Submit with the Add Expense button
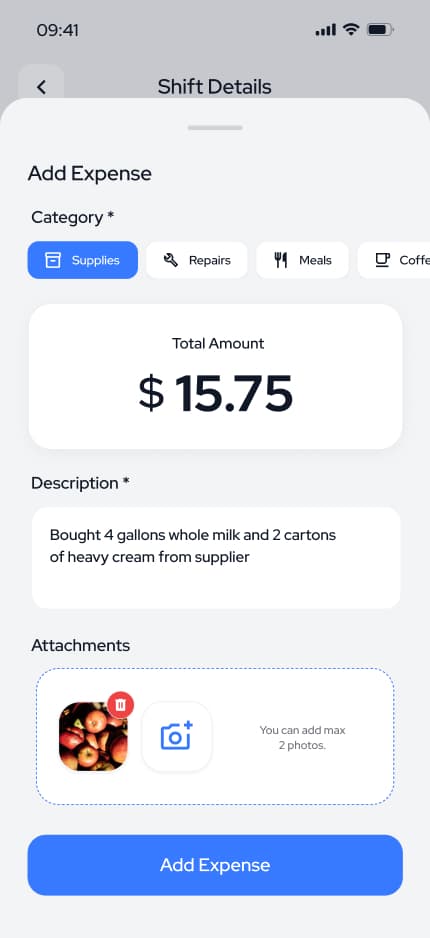 tap(215, 865)
